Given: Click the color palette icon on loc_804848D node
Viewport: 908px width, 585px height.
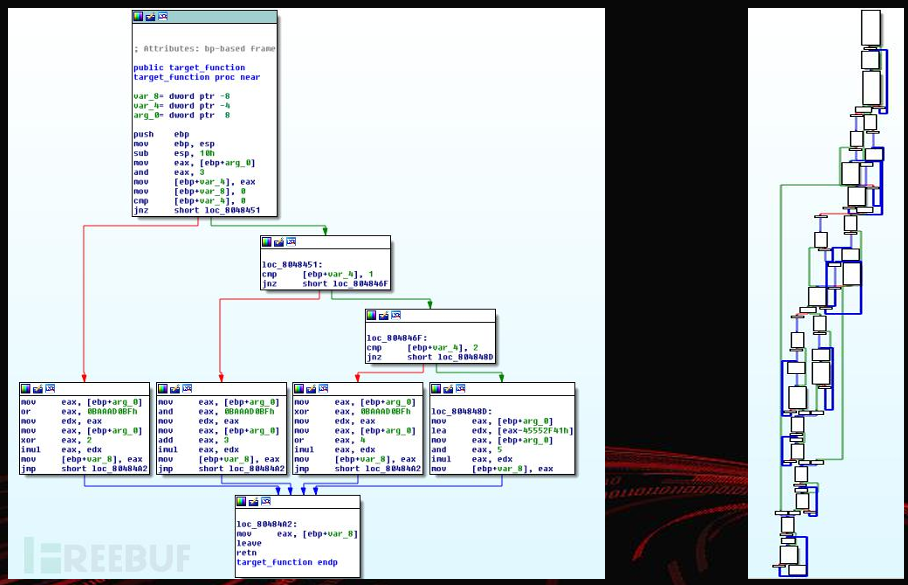Looking at the screenshot, I should [437, 388].
